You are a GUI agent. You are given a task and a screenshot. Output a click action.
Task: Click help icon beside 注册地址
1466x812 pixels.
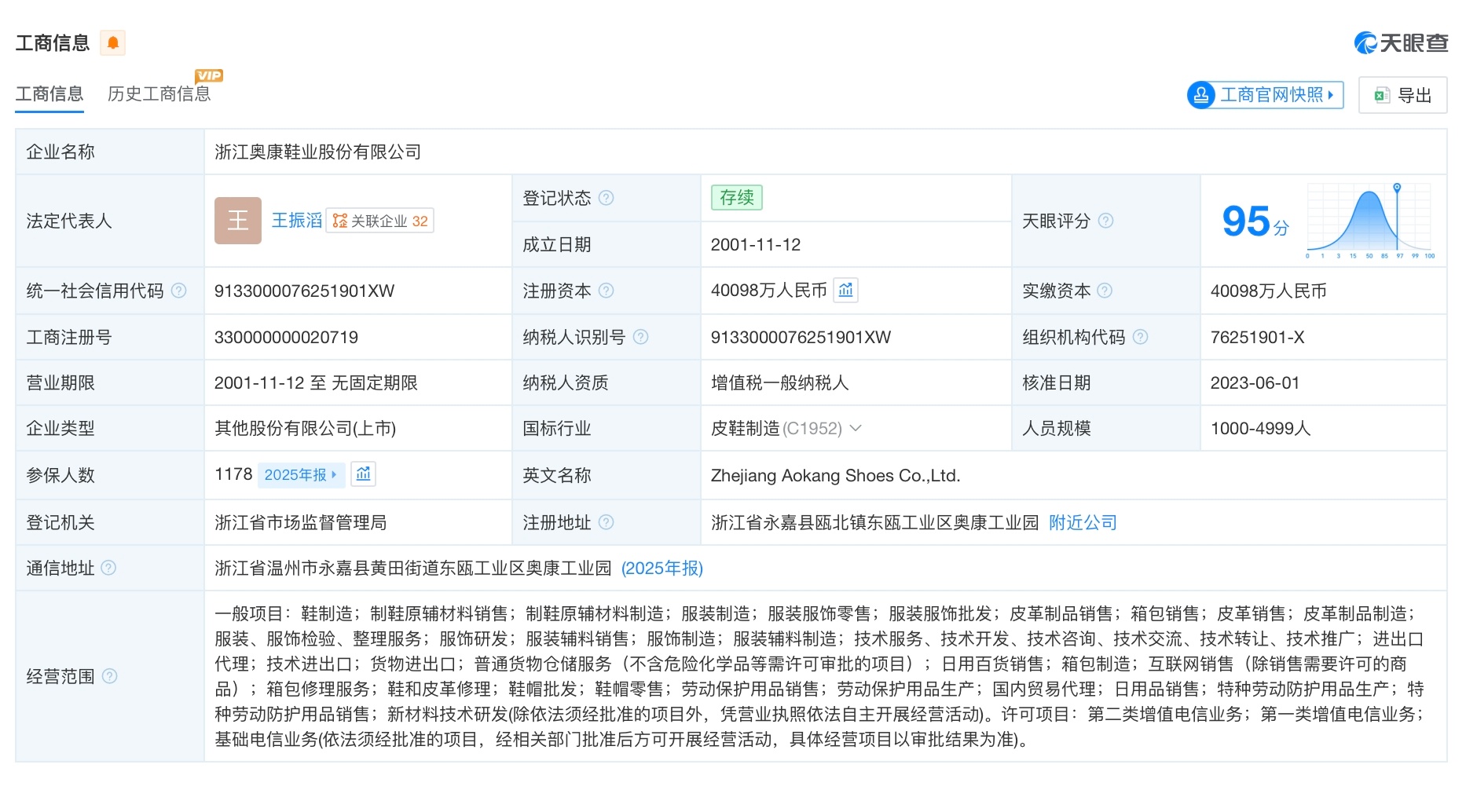(x=607, y=522)
